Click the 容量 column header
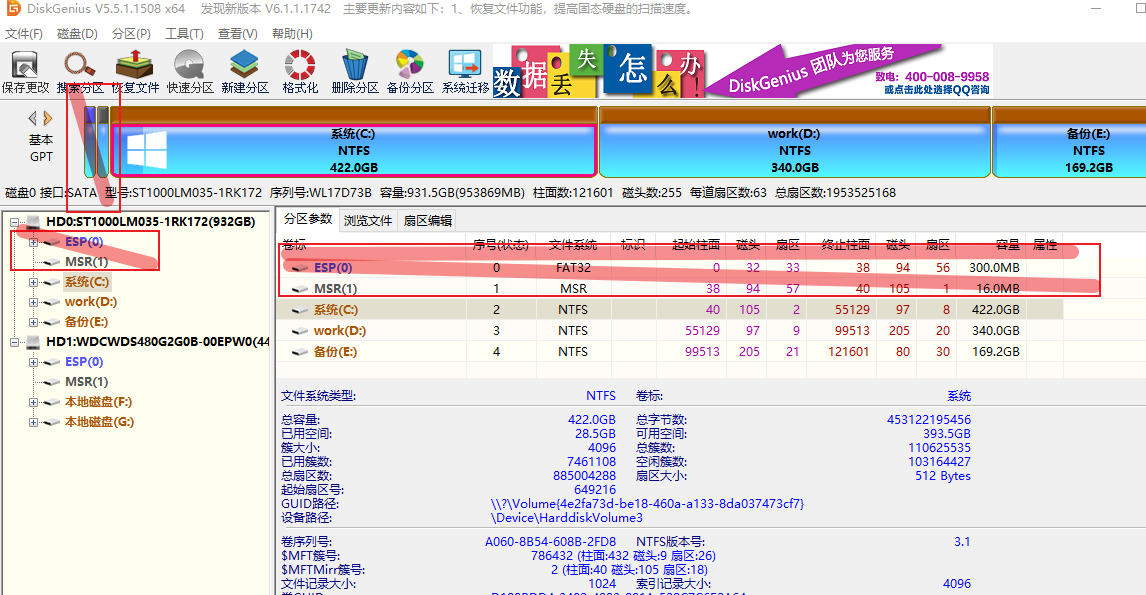 pyautogui.click(x=990, y=245)
